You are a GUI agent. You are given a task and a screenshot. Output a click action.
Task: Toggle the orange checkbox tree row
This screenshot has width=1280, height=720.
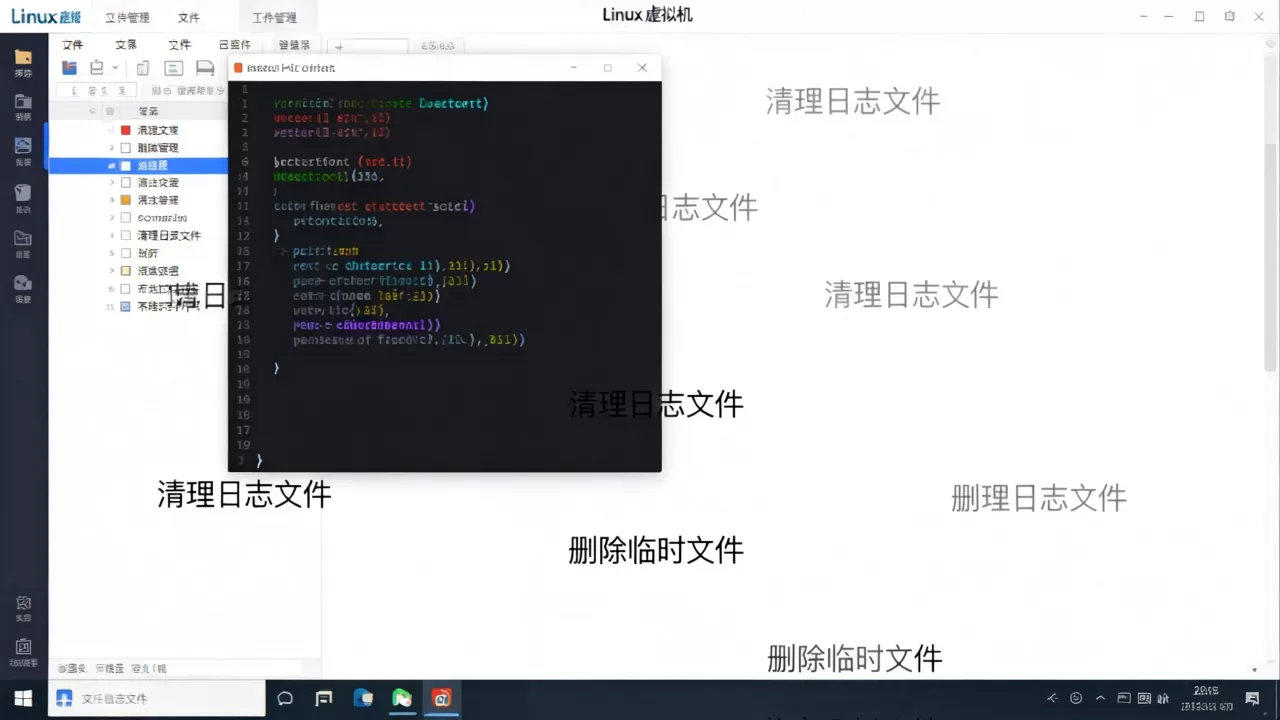point(125,200)
